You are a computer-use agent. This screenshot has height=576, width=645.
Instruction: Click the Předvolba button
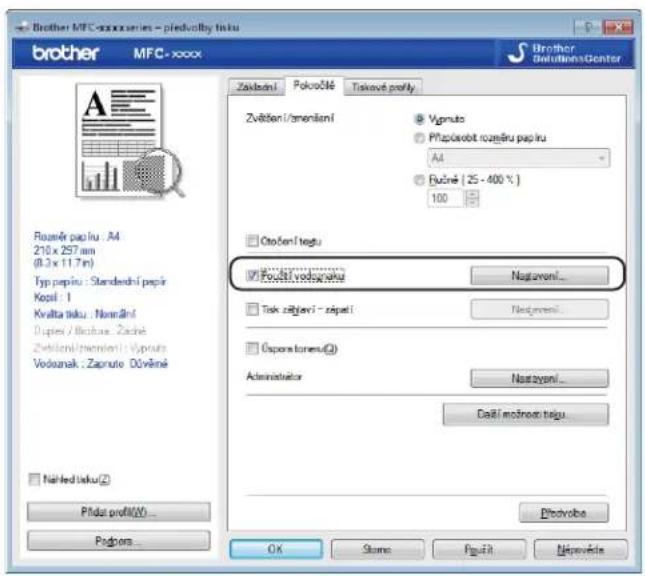564,513
